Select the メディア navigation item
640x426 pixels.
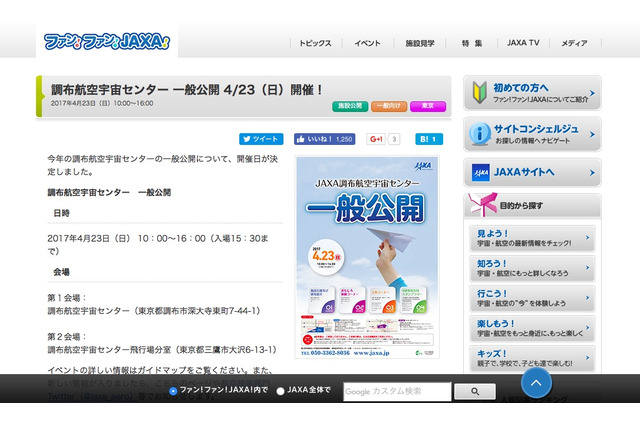pos(574,43)
